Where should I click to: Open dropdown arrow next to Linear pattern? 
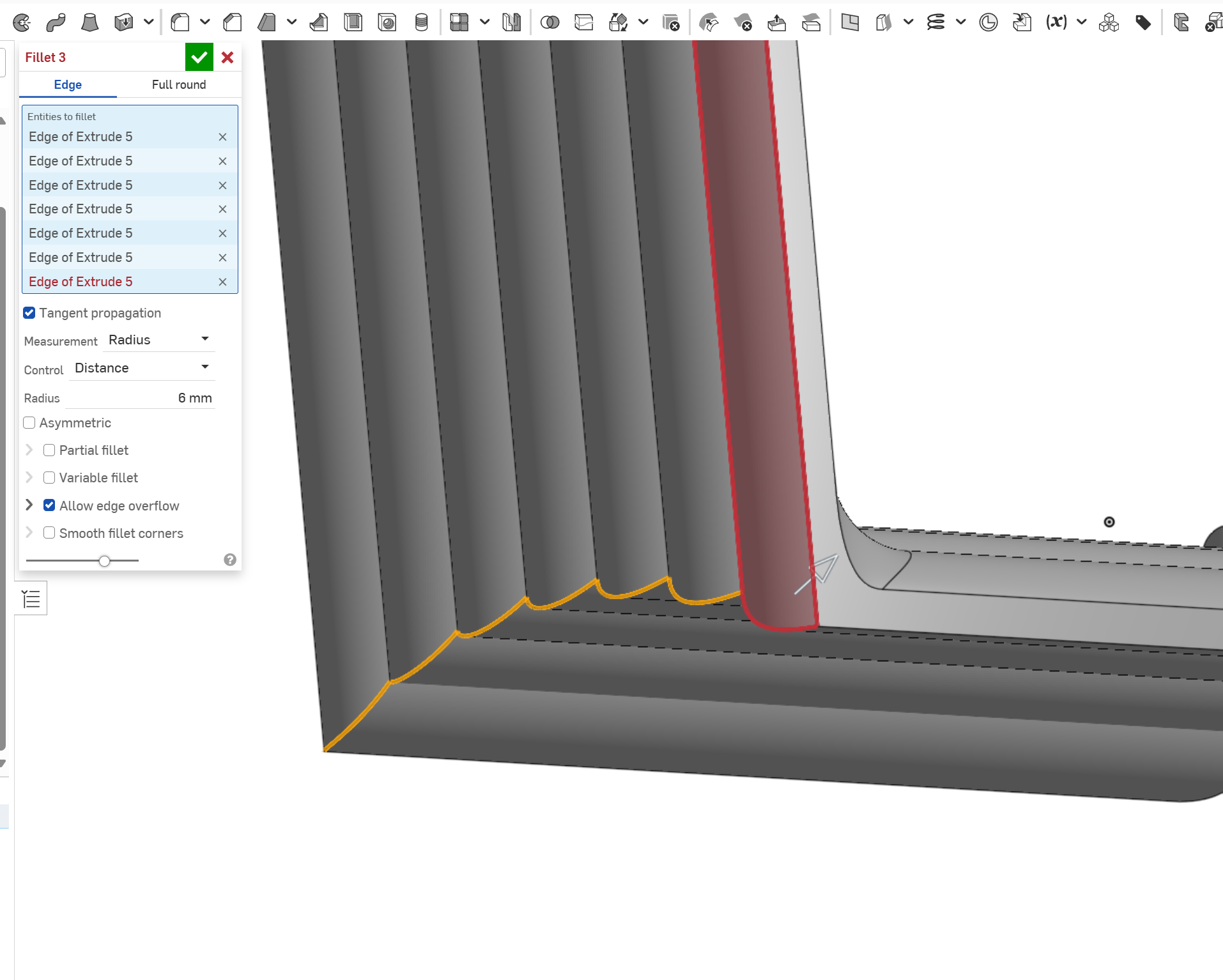tap(485, 22)
